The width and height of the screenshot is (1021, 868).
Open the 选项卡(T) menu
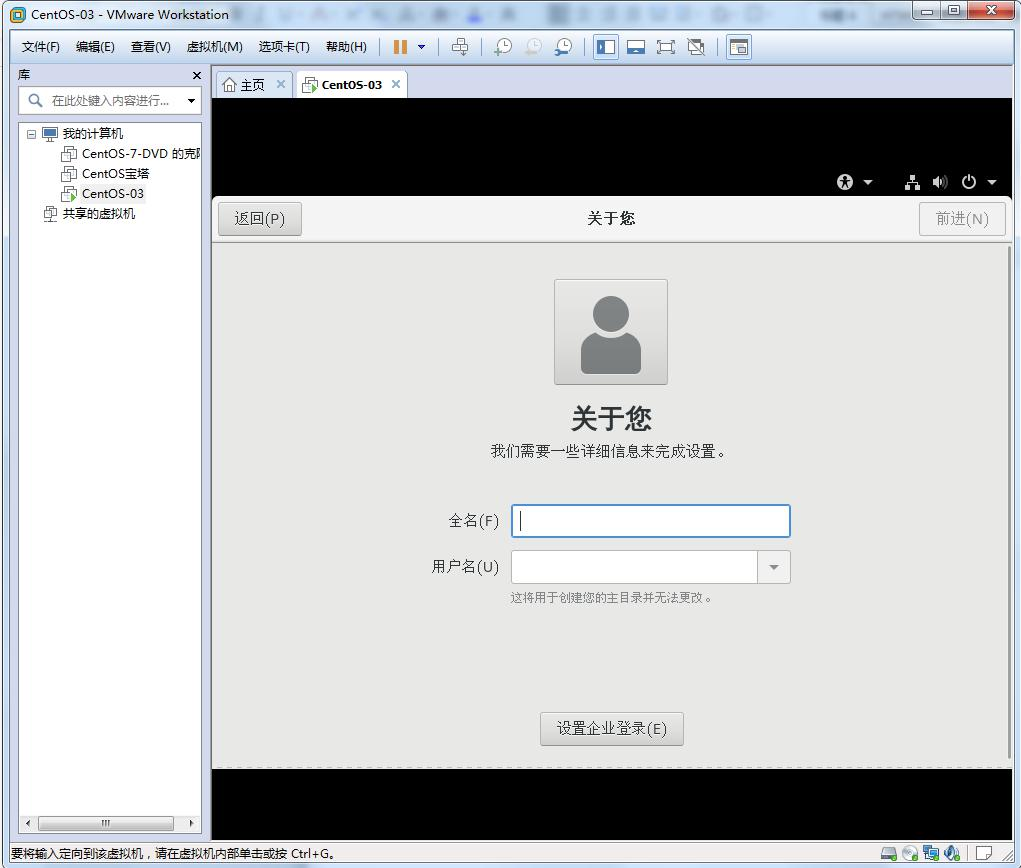click(x=284, y=47)
